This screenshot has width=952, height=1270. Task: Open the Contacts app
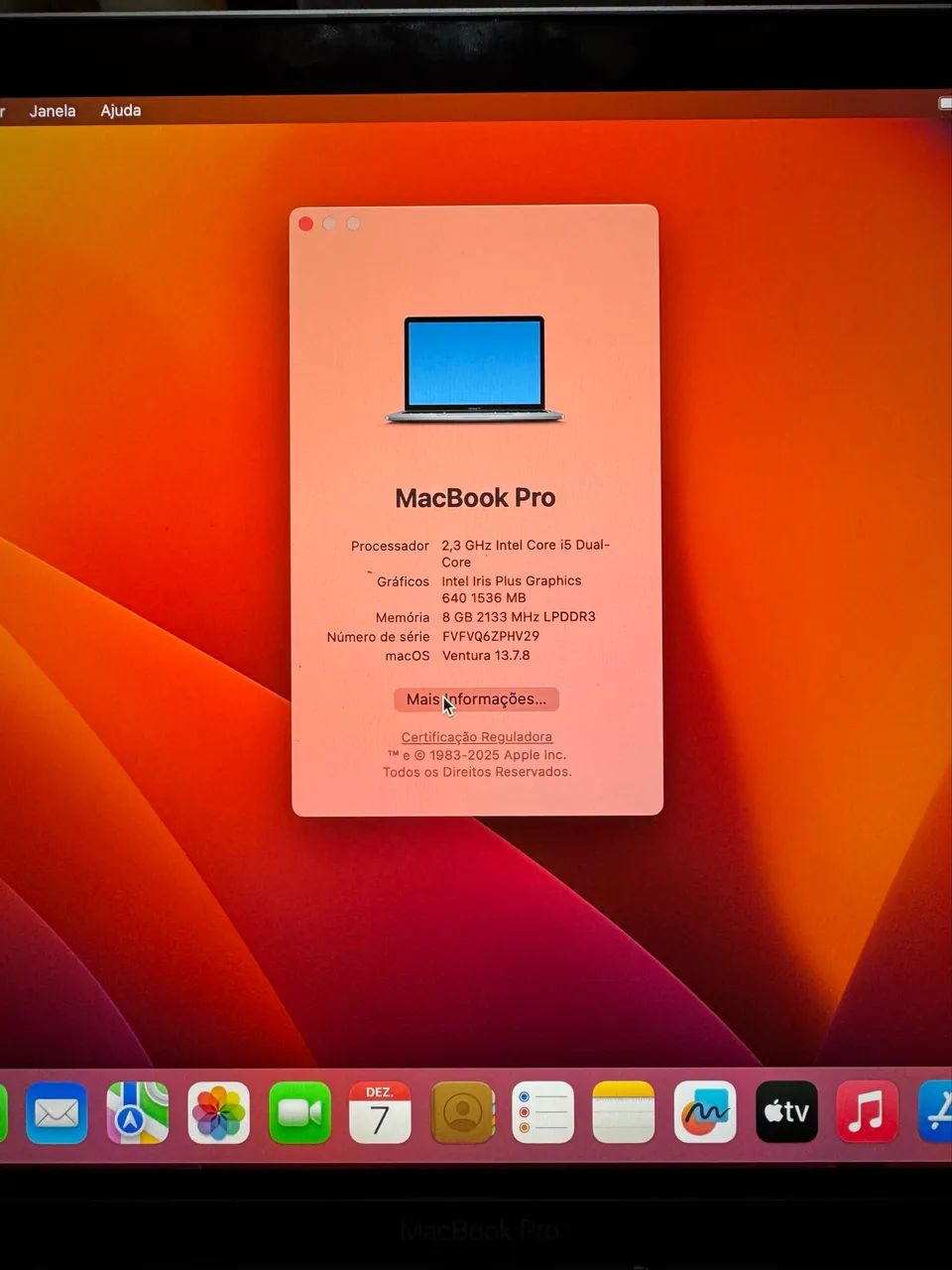tap(461, 1112)
